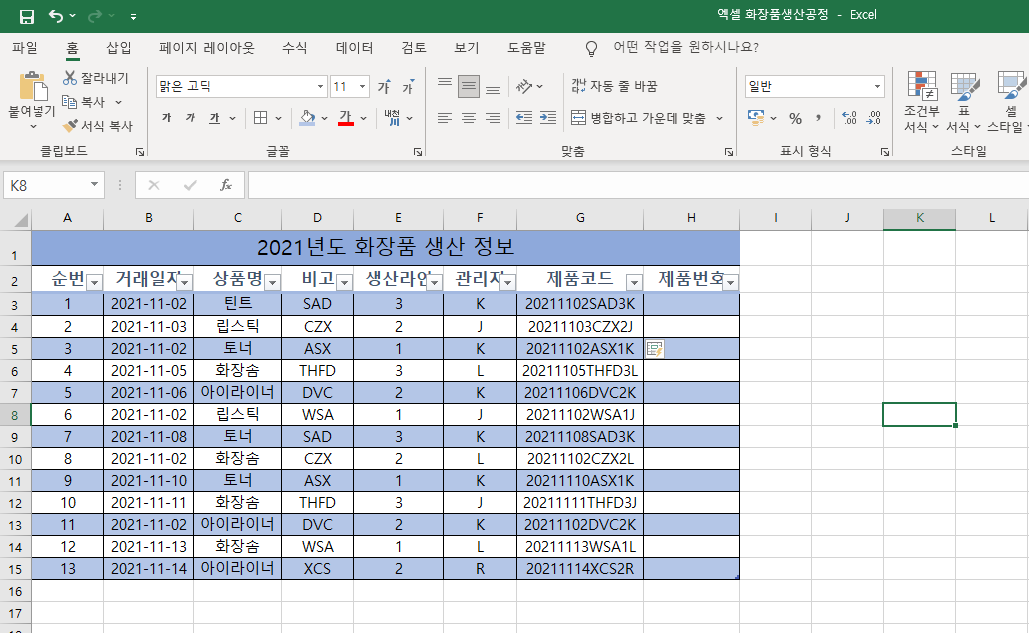Click title cell 2021년도 화장품 생산 정보
The width and height of the screenshot is (1029, 633).
(x=385, y=247)
